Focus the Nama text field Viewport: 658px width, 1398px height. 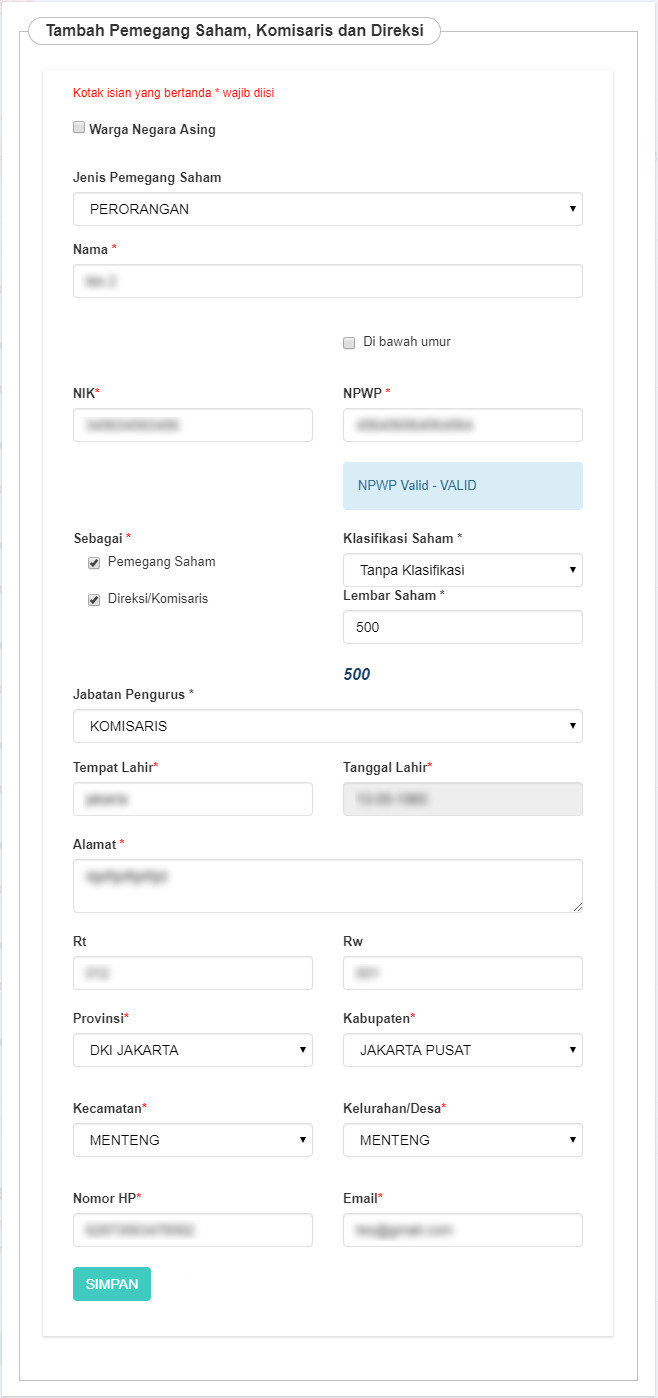pyautogui.click(x=327, y=281)
